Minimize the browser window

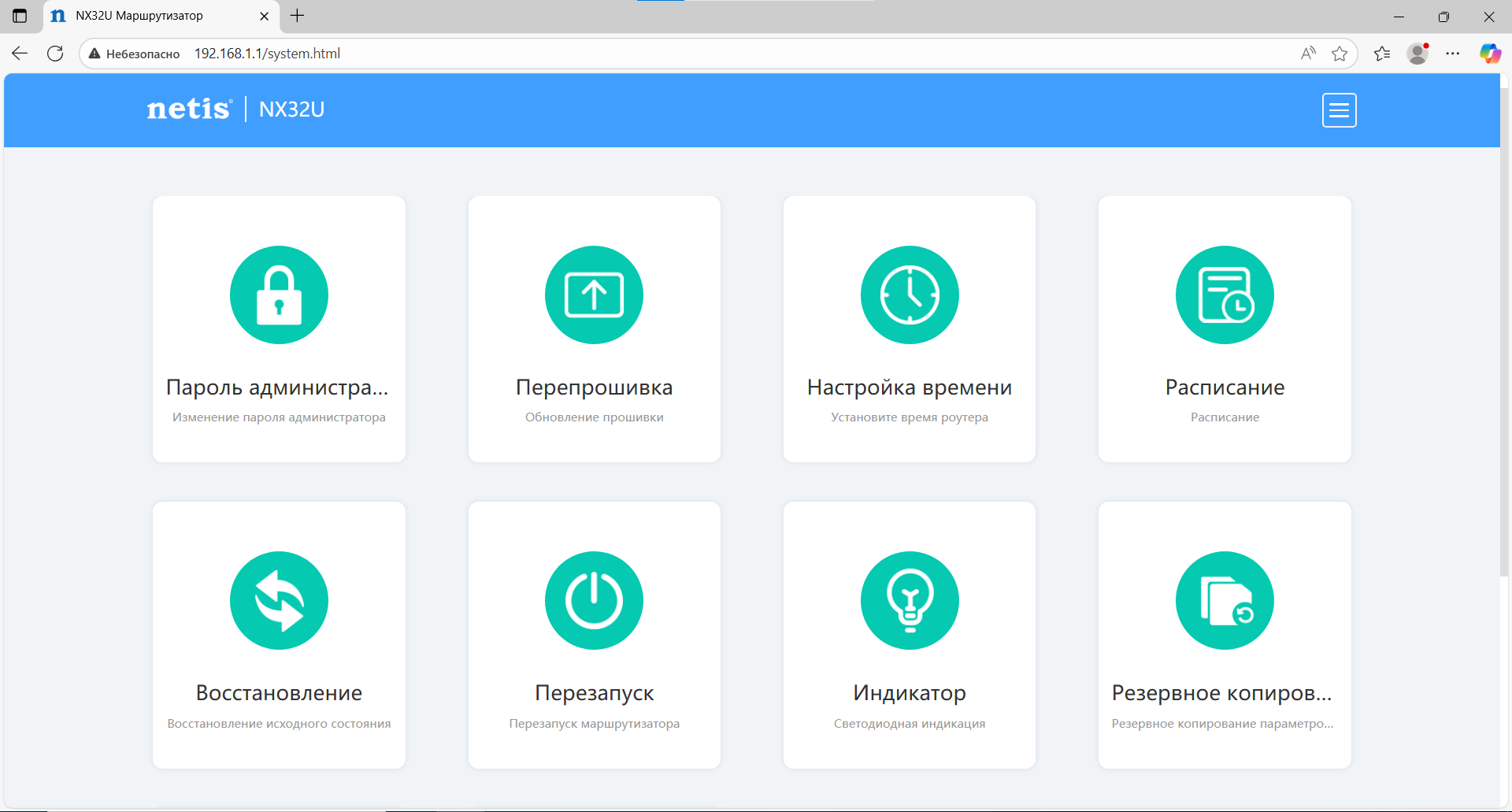pos(1399,16)
